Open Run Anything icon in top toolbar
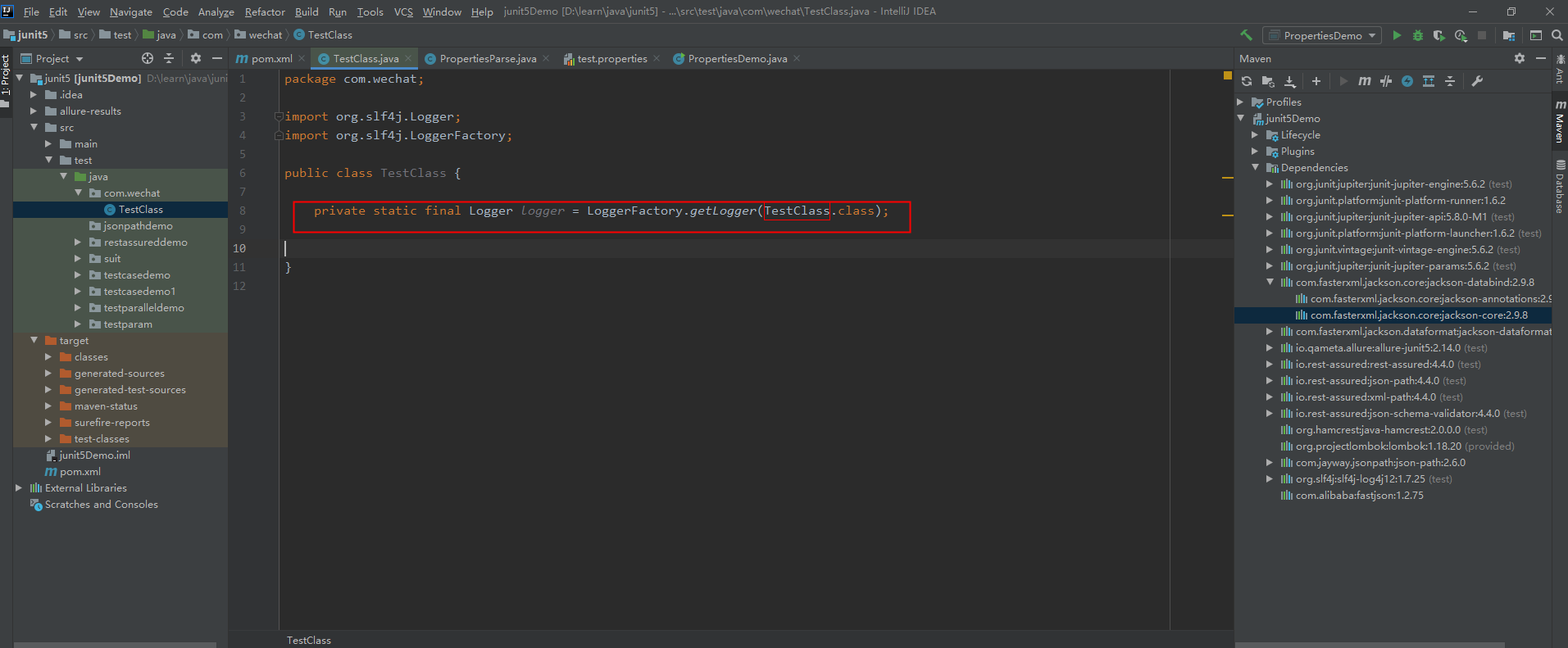1568x648 pixels. pyautogui.click(x=1536, y=35)
